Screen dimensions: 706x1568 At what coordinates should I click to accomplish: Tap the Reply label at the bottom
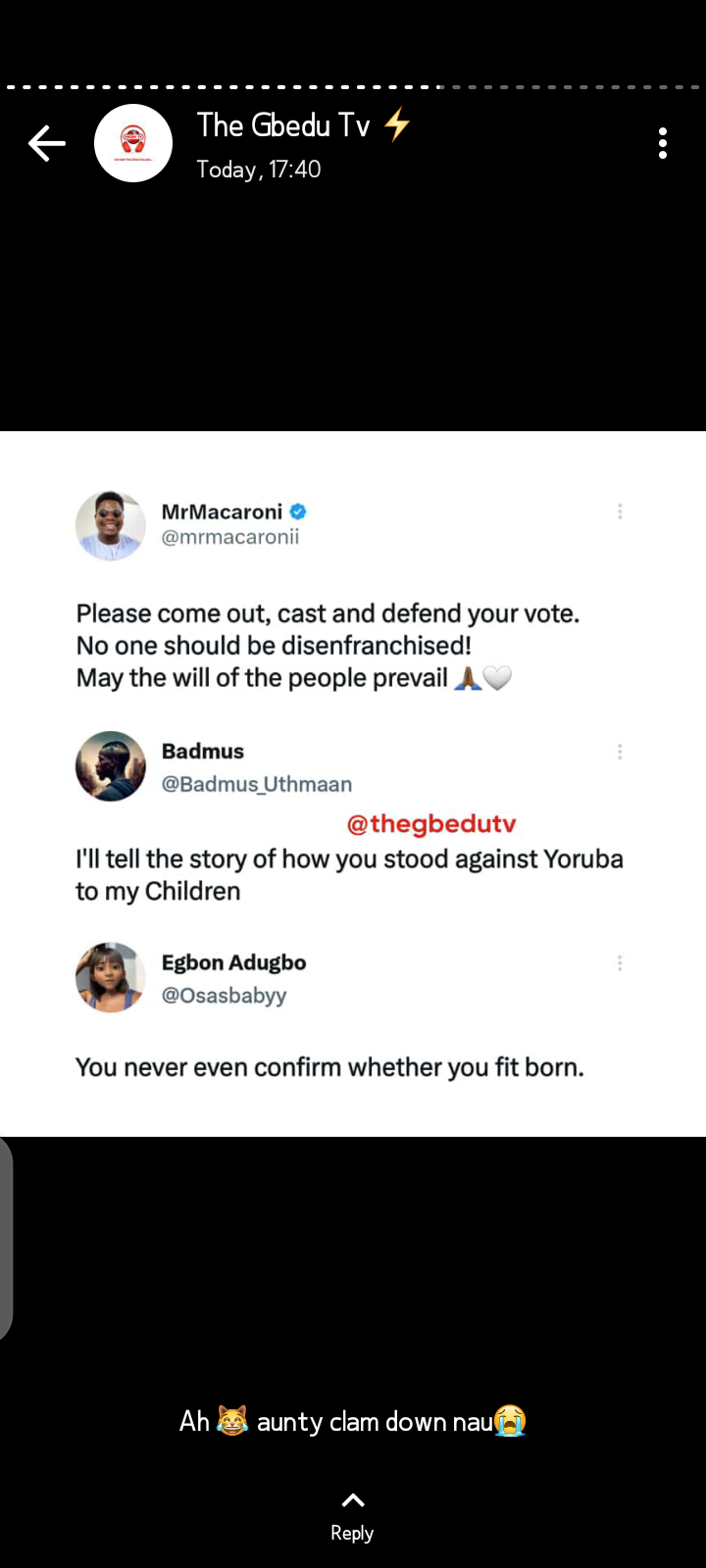pos(352,1533)
